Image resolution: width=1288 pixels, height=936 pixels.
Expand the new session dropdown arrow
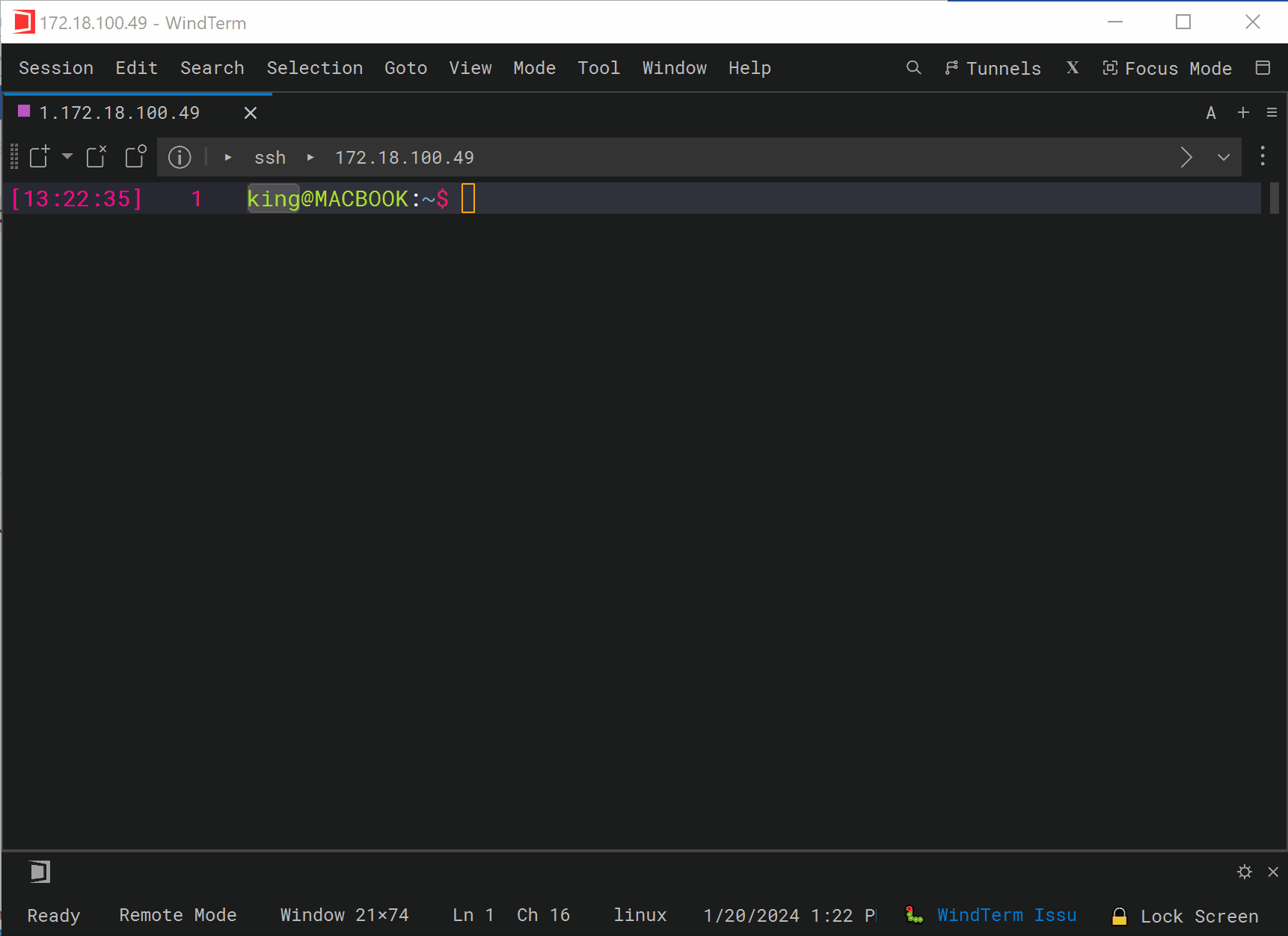(x=67, y=157)
